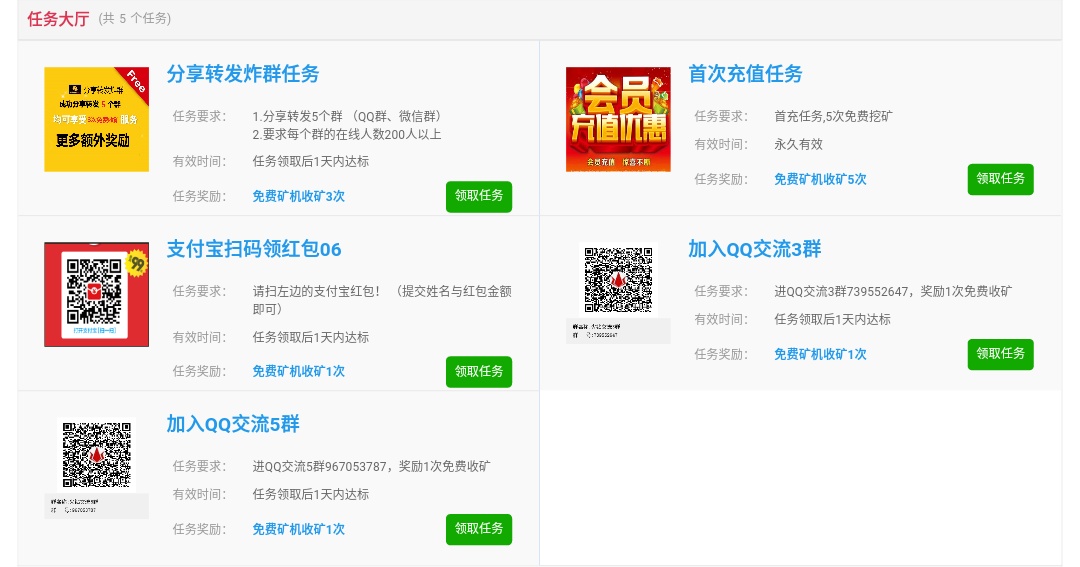The width and height of the screenshot is (1080, 567).
Task: Click the 任务大厅 heading
Action: (x=58, y=19)
